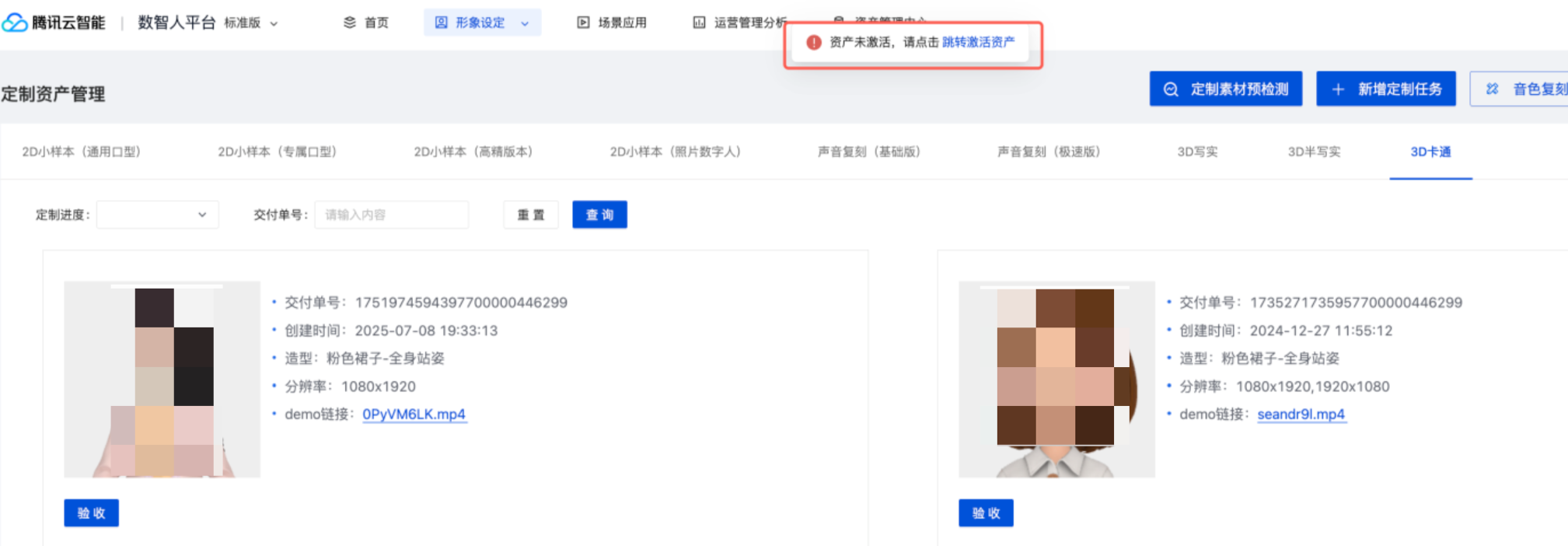This screenshot has height=546, width=1568.
Task: Click the 新增定制任务 button
Action: tap(1386, 89)
